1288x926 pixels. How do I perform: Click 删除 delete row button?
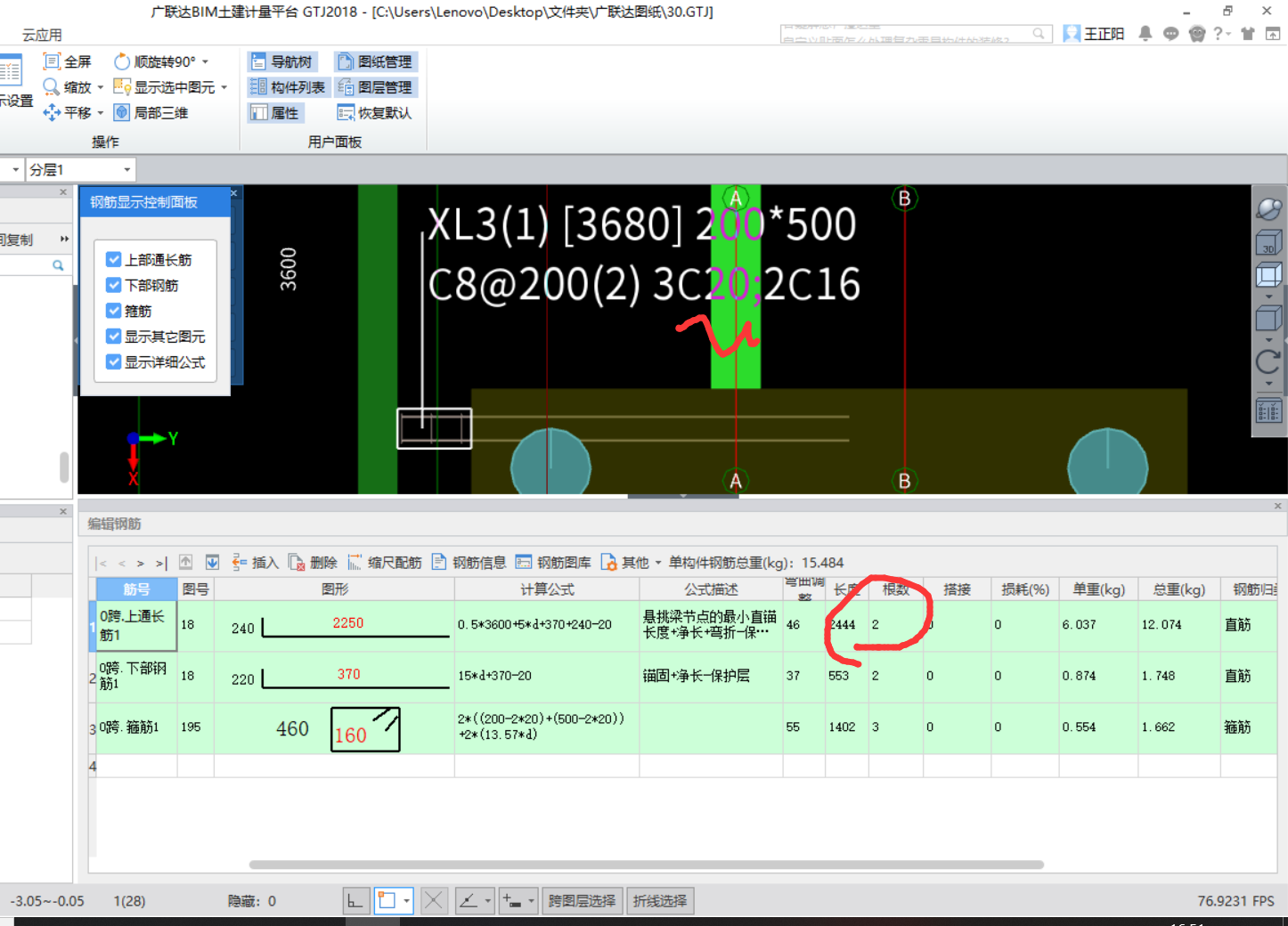click(x=313, y=562)
